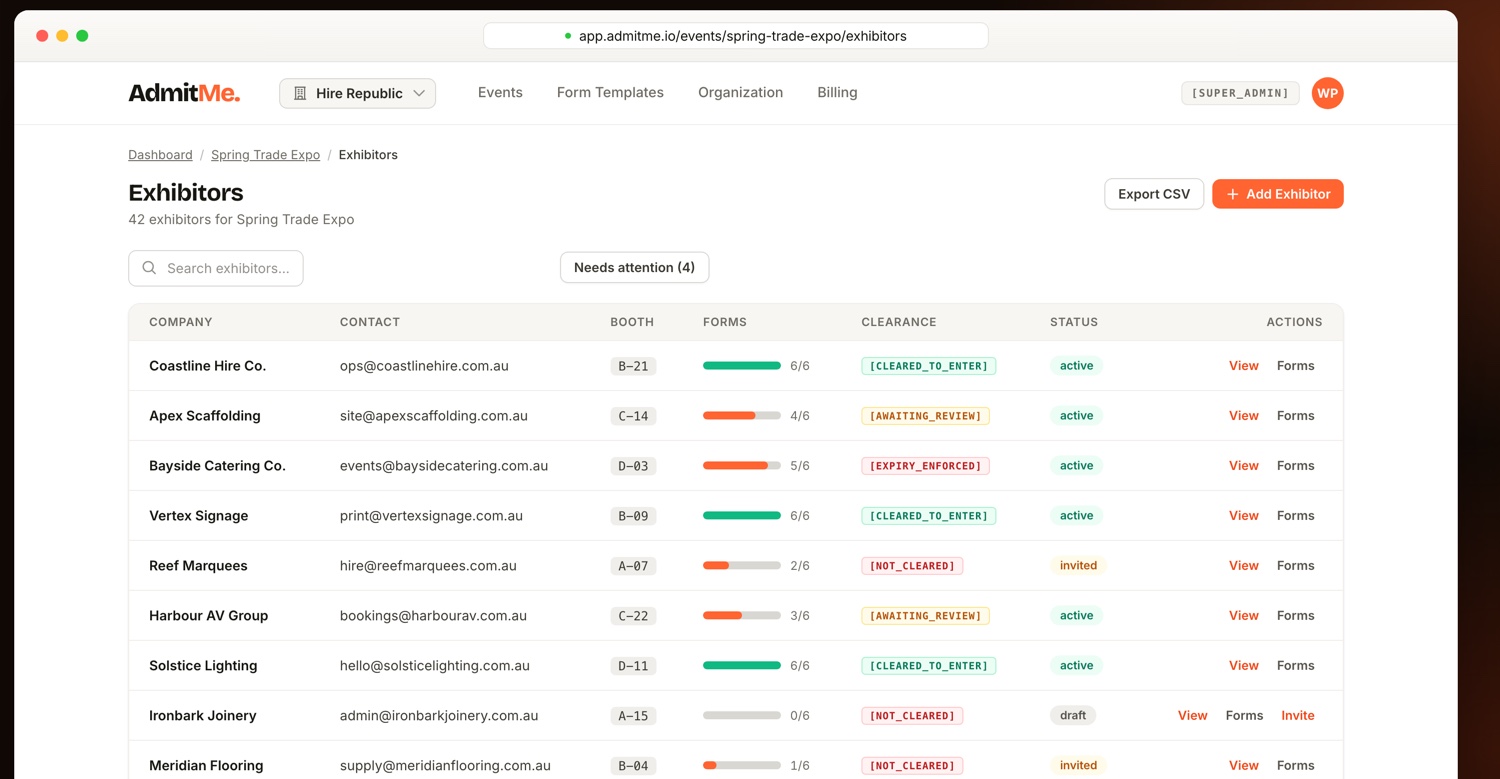
Task: View Ironbark Joinery exhibitor
Action: click(x=1192, y=716)
